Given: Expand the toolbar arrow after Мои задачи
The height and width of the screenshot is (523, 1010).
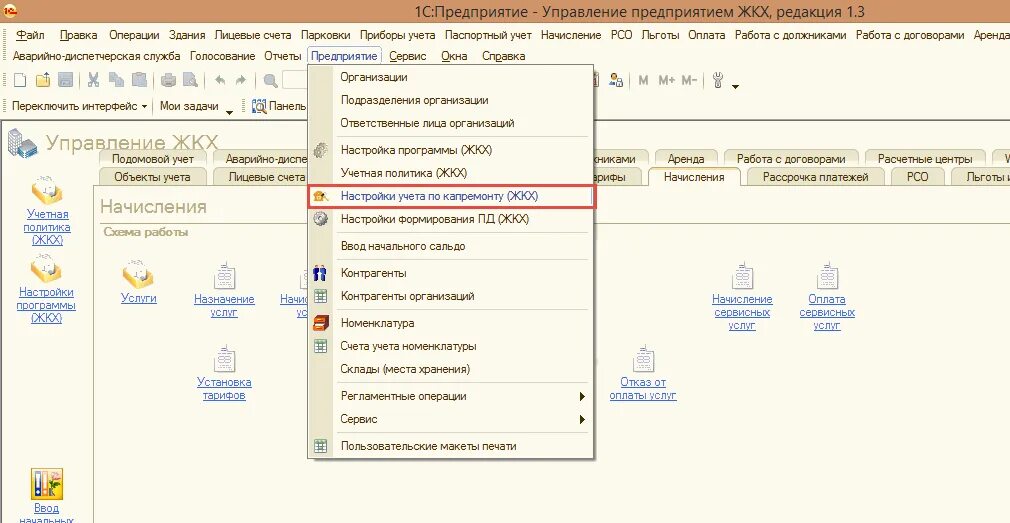Looking at the screenshot, I should pyautogui.click(x=229, y=113).
